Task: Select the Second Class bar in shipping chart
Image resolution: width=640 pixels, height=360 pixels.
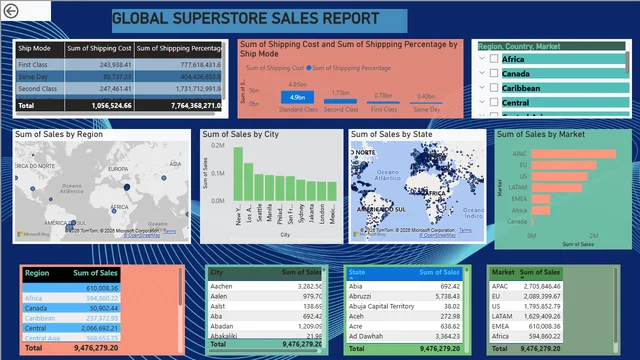Action: click(x=340, y=101)
